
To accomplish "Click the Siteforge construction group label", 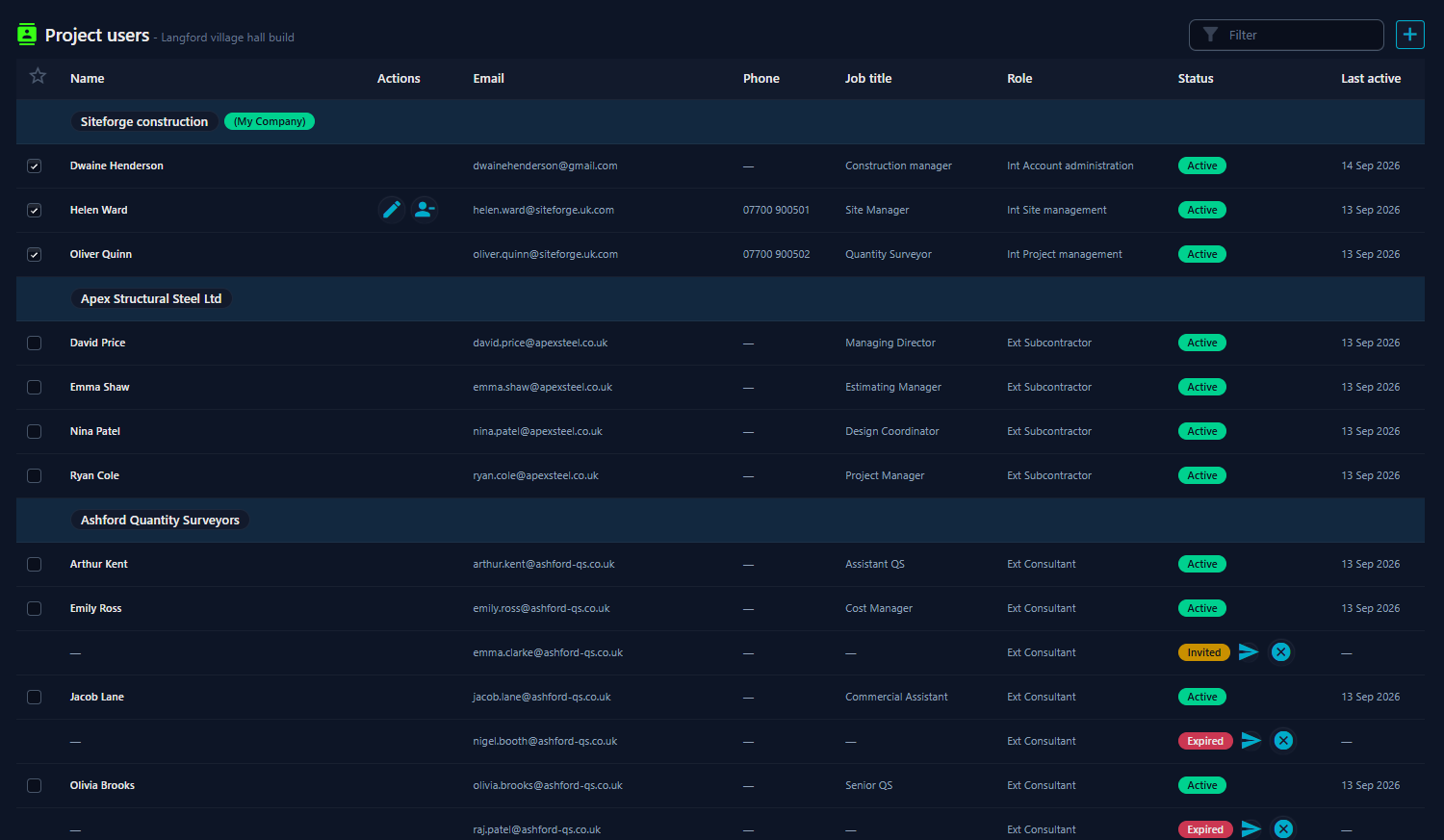I will click(144, 121).
